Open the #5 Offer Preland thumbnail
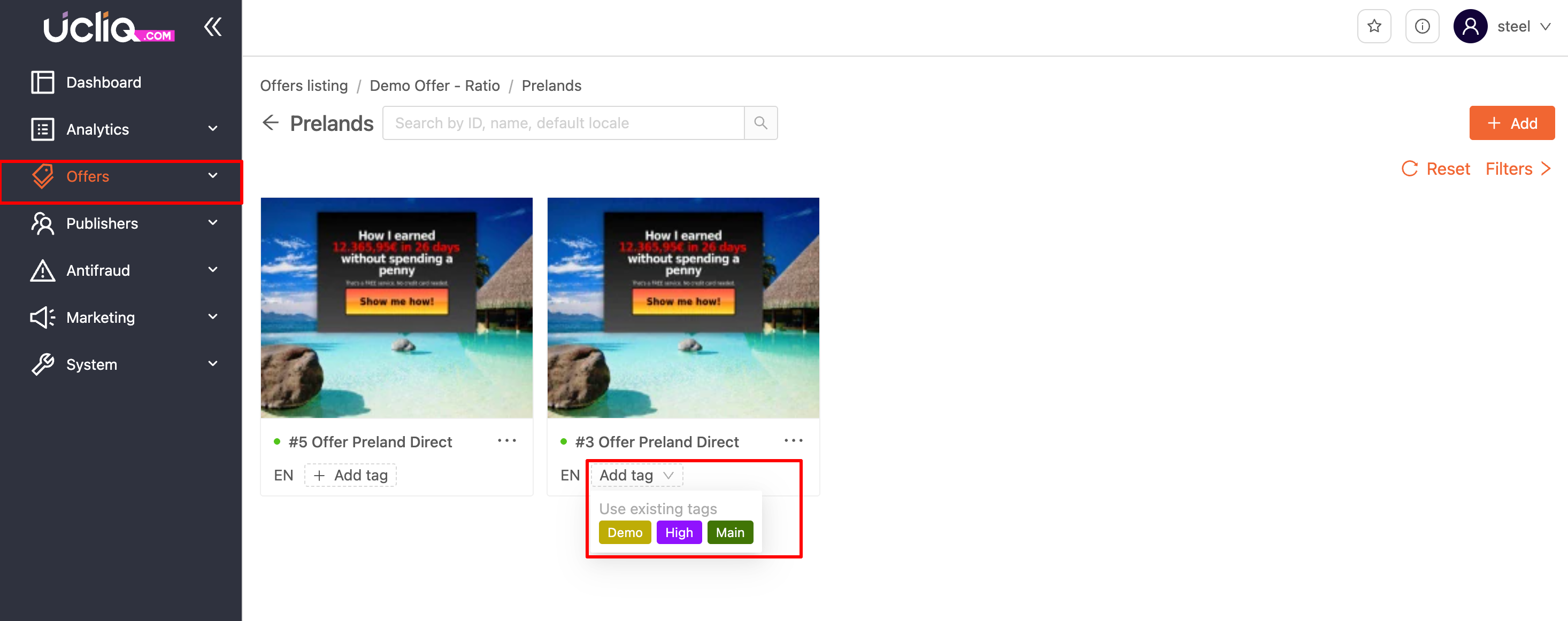 [x=396, y=307]
